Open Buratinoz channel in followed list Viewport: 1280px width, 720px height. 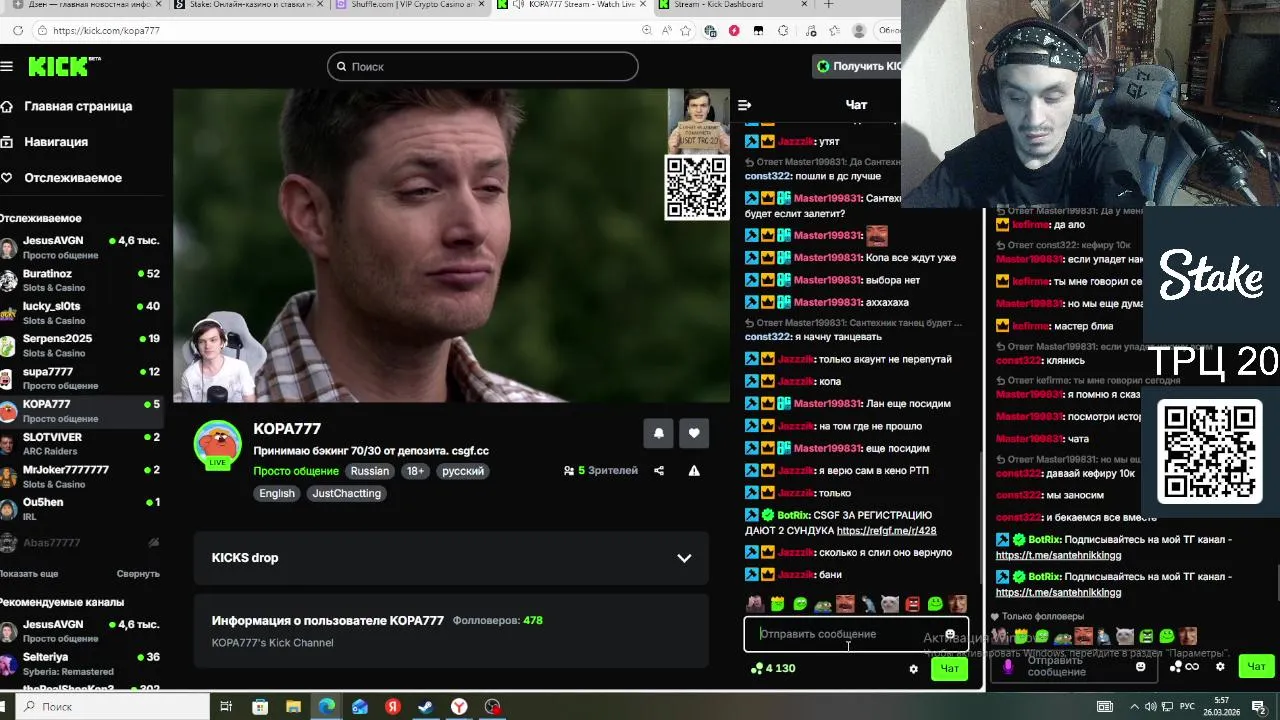80,280
